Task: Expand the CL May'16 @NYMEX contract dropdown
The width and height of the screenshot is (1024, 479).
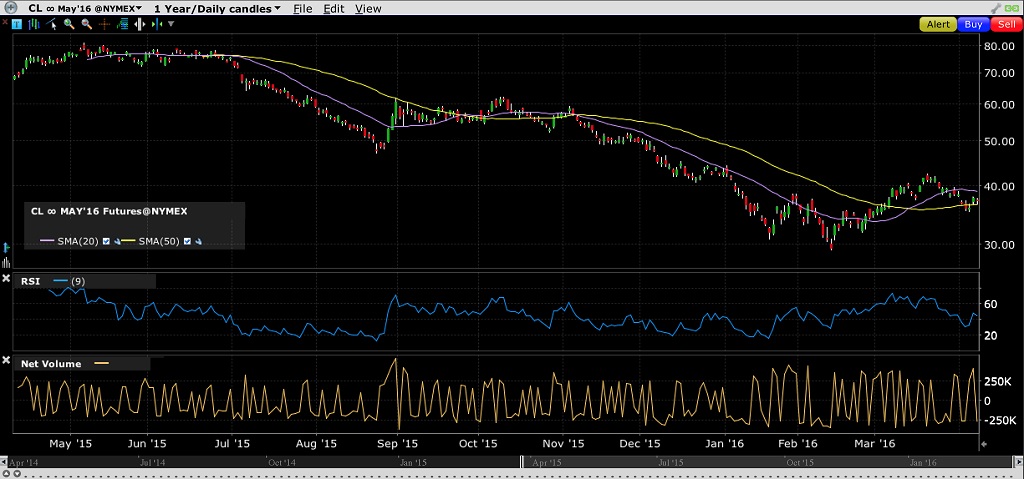Action: click(81, 8)
